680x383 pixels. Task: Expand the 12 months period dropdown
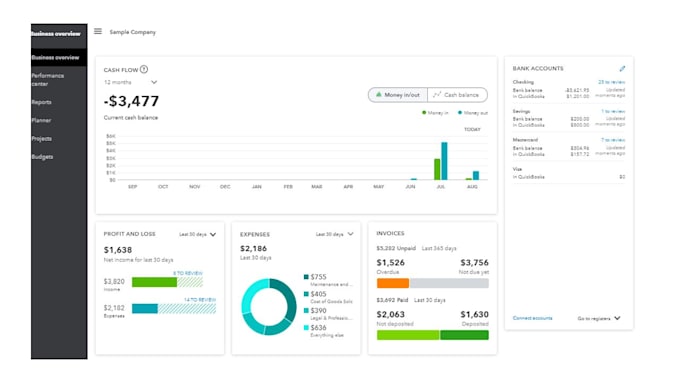point(130,82)
